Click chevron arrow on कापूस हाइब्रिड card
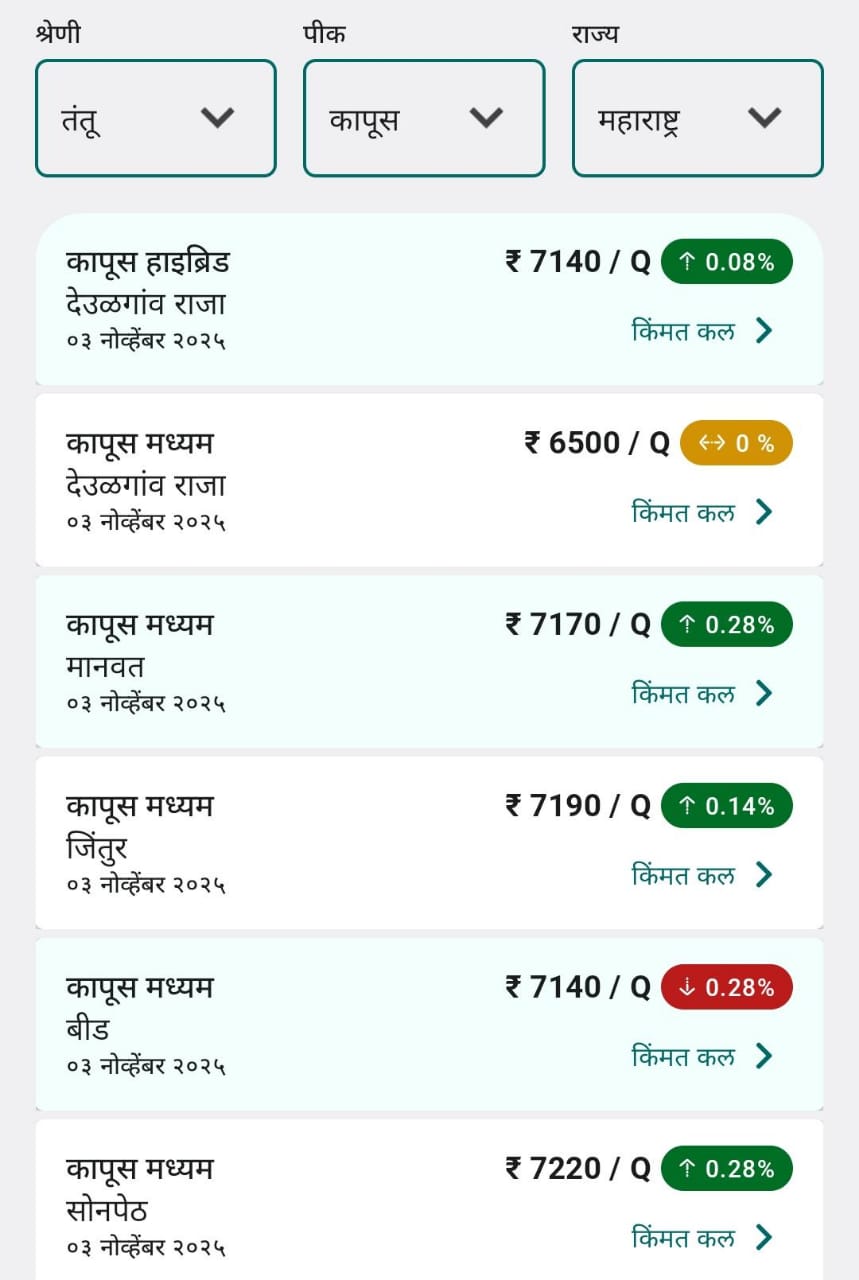This screenshot has height=1280, width=859. [x=764, y=331]
